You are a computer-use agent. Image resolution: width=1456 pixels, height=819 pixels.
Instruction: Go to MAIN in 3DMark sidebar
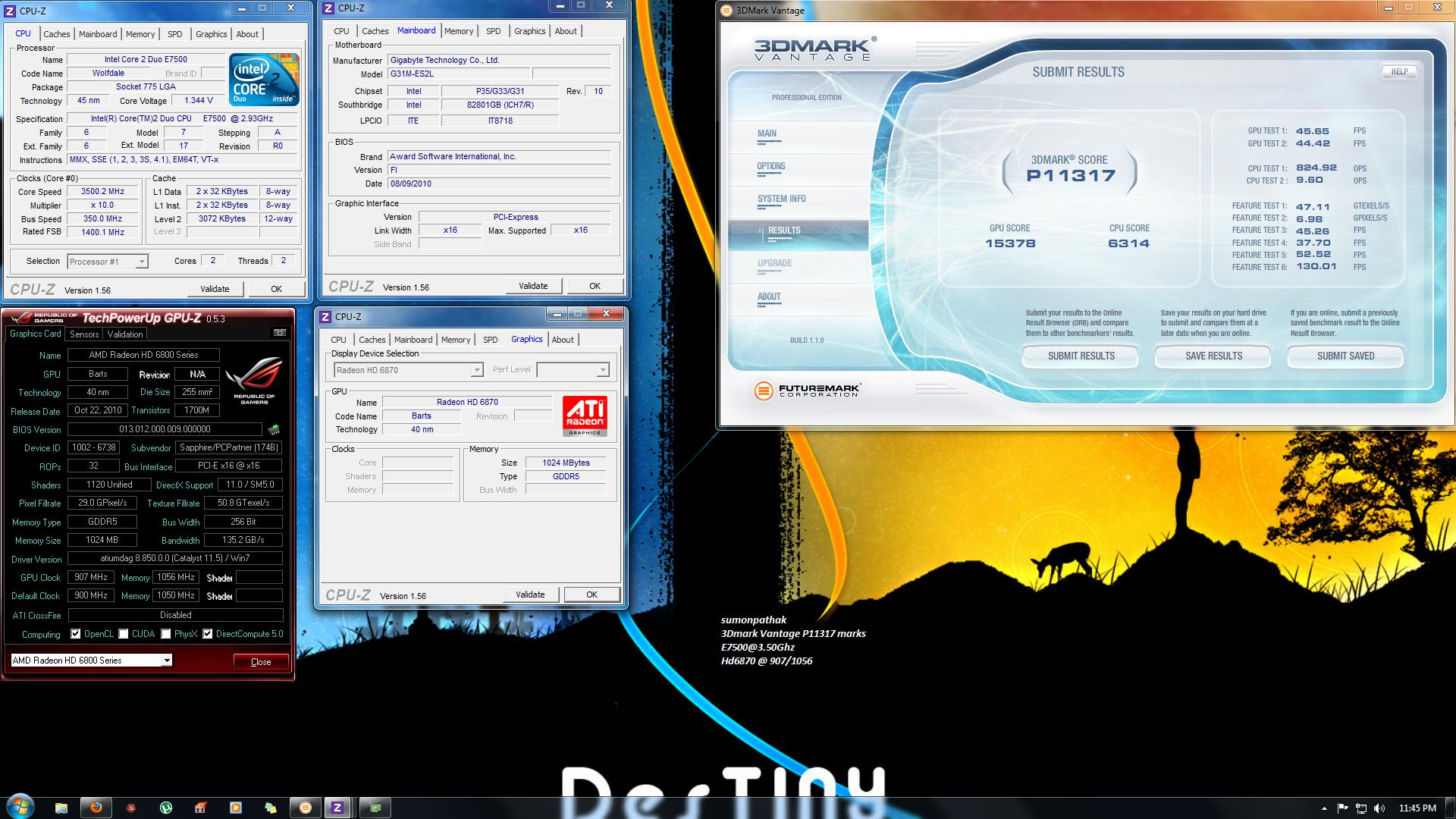point(767,134)
